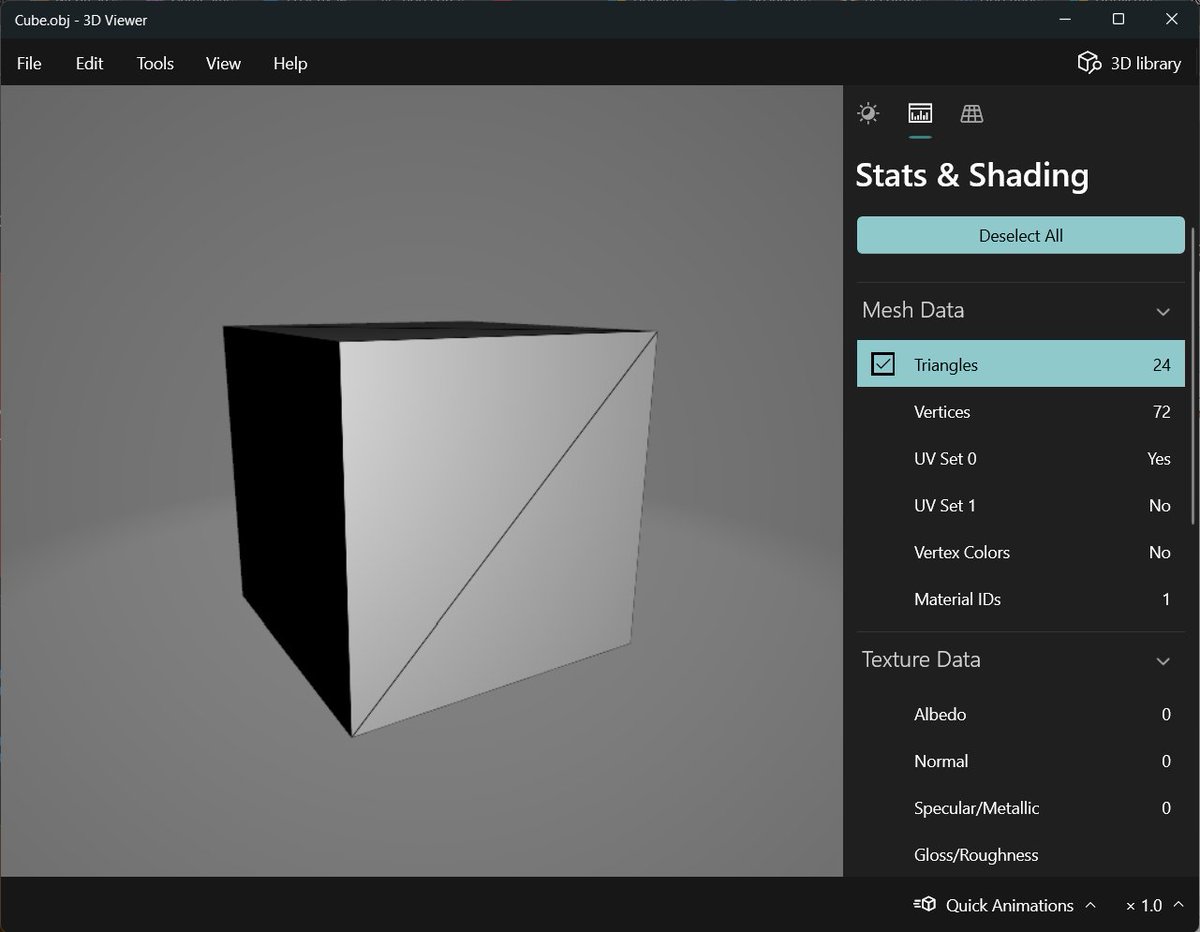Collapse the Texture Data section

[1163, 661]
